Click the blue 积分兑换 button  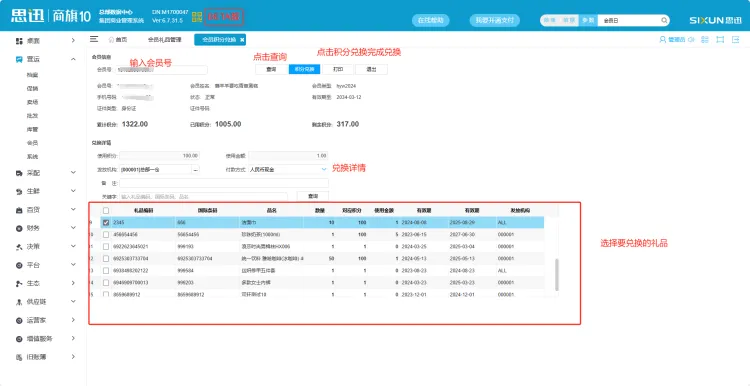pos(305,69)
